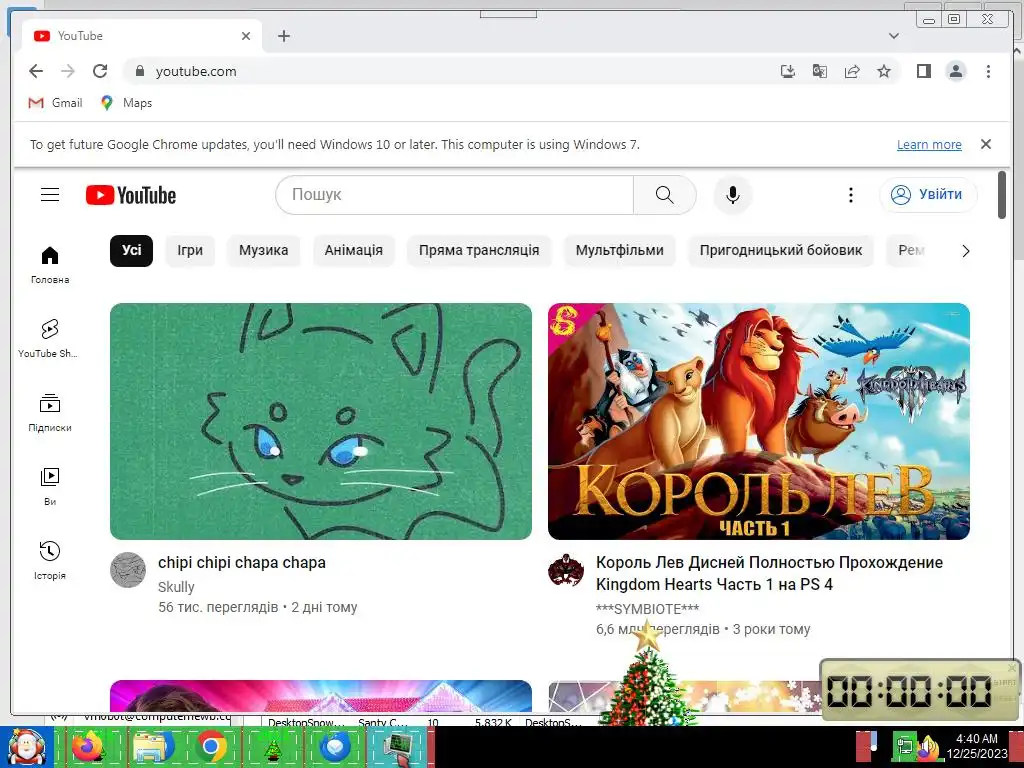
Task: Click the YouTube logo
Action: 131,195
